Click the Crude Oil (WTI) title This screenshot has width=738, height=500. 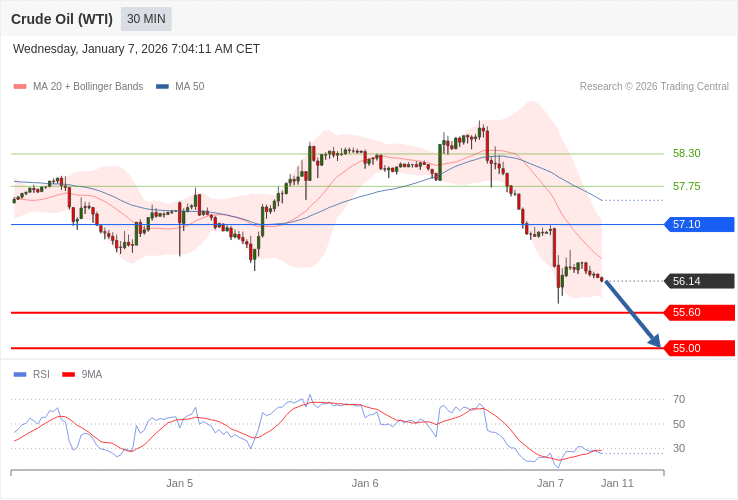pyautogui.click(x=62, y=19)
